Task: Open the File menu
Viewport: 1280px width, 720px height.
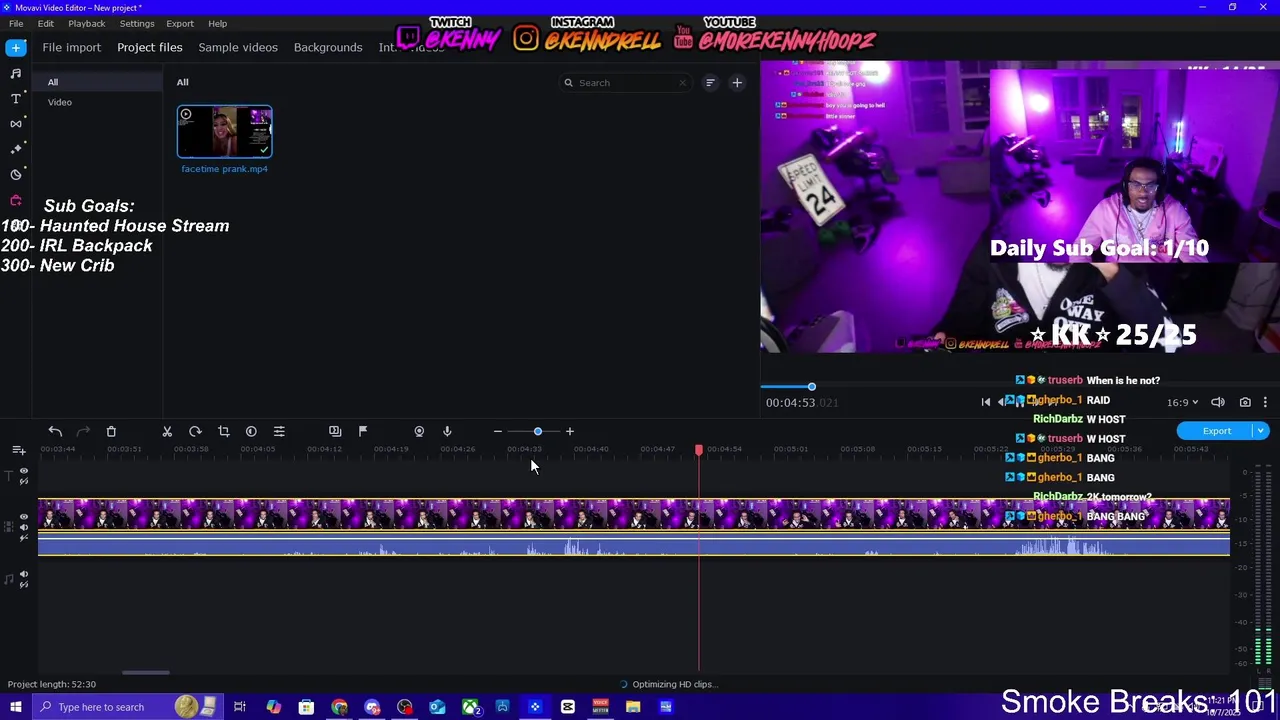Action: [16, 23]
